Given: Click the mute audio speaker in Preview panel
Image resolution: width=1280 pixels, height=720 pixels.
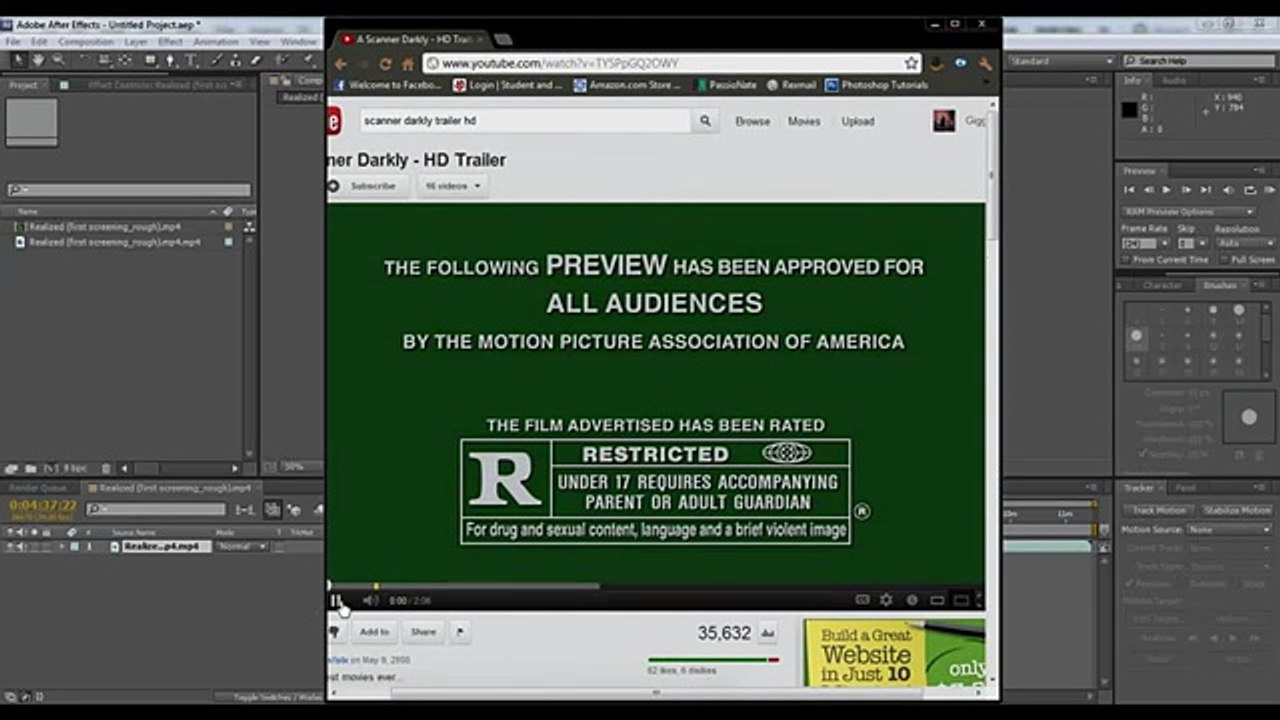Looking at the screenshot, I should pyautogui.click(x=1231, y=189).
